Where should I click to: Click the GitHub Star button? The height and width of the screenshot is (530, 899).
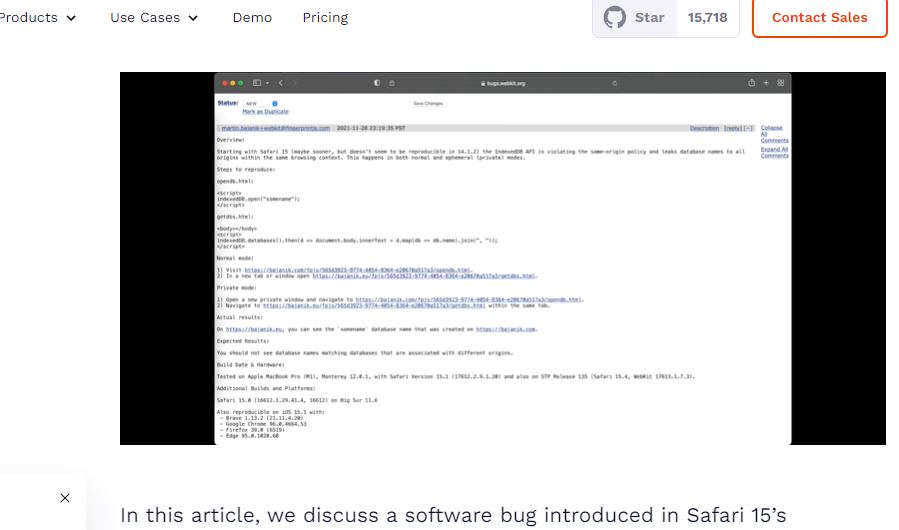635,18
